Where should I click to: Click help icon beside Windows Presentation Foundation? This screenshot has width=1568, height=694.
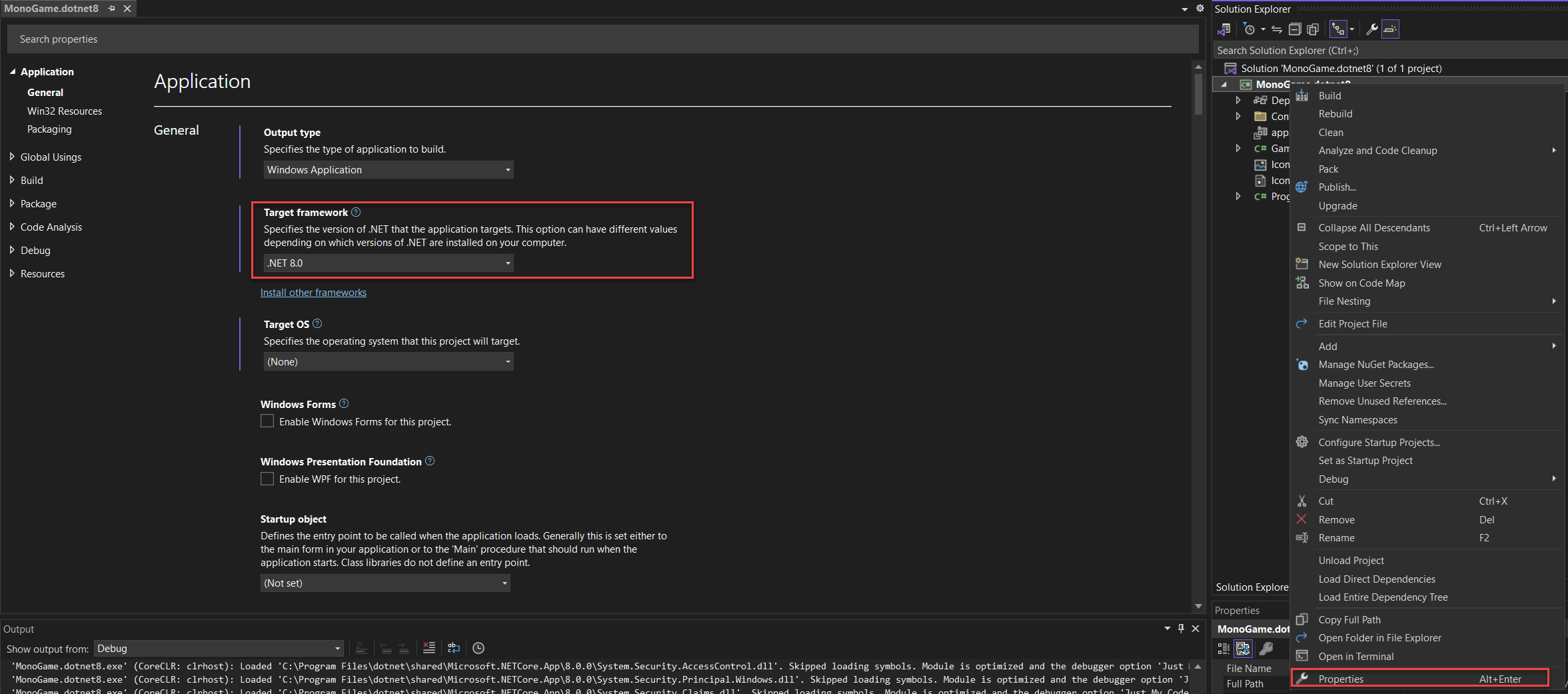click(430, 461)
